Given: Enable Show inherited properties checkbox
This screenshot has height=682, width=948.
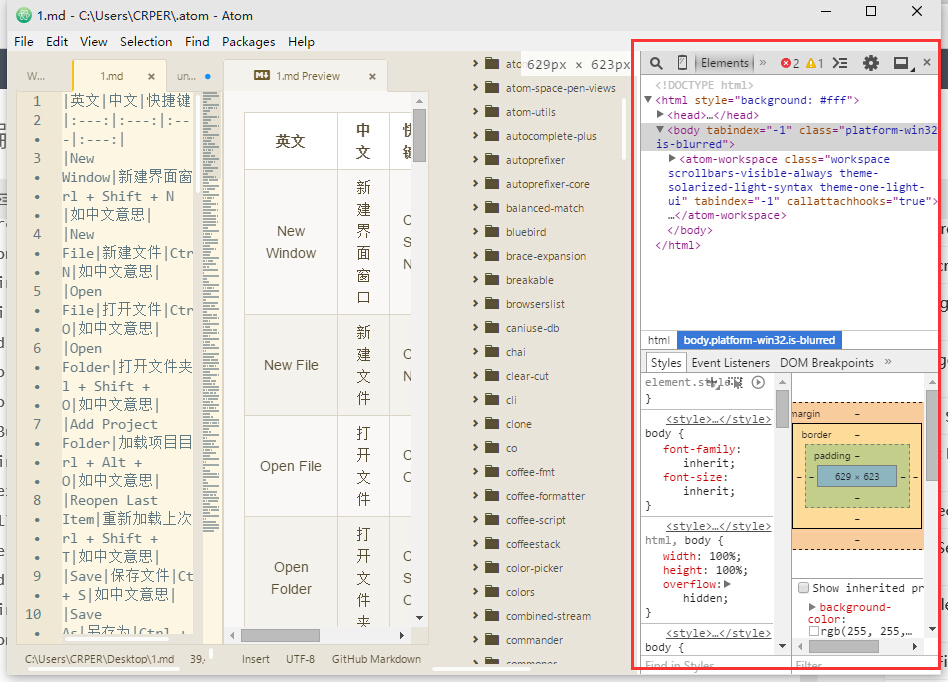Looking at the screenshot, I should (x=803, y=588).
